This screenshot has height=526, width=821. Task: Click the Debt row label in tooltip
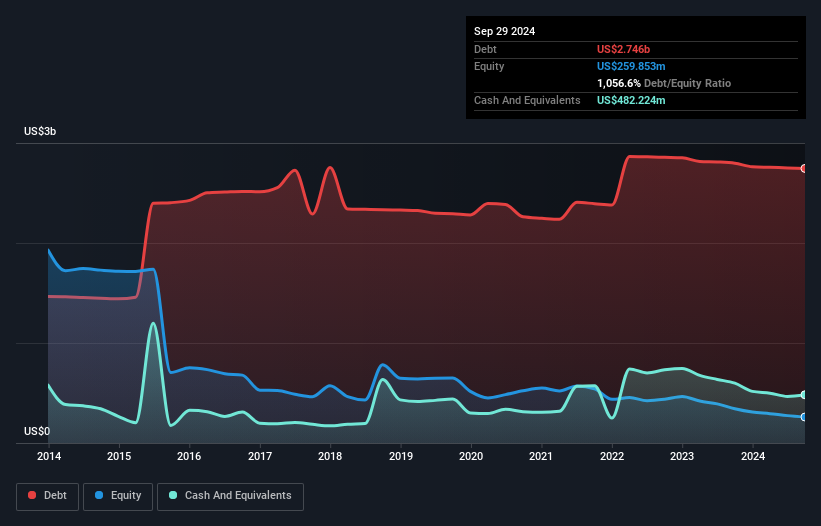(485, 49)
